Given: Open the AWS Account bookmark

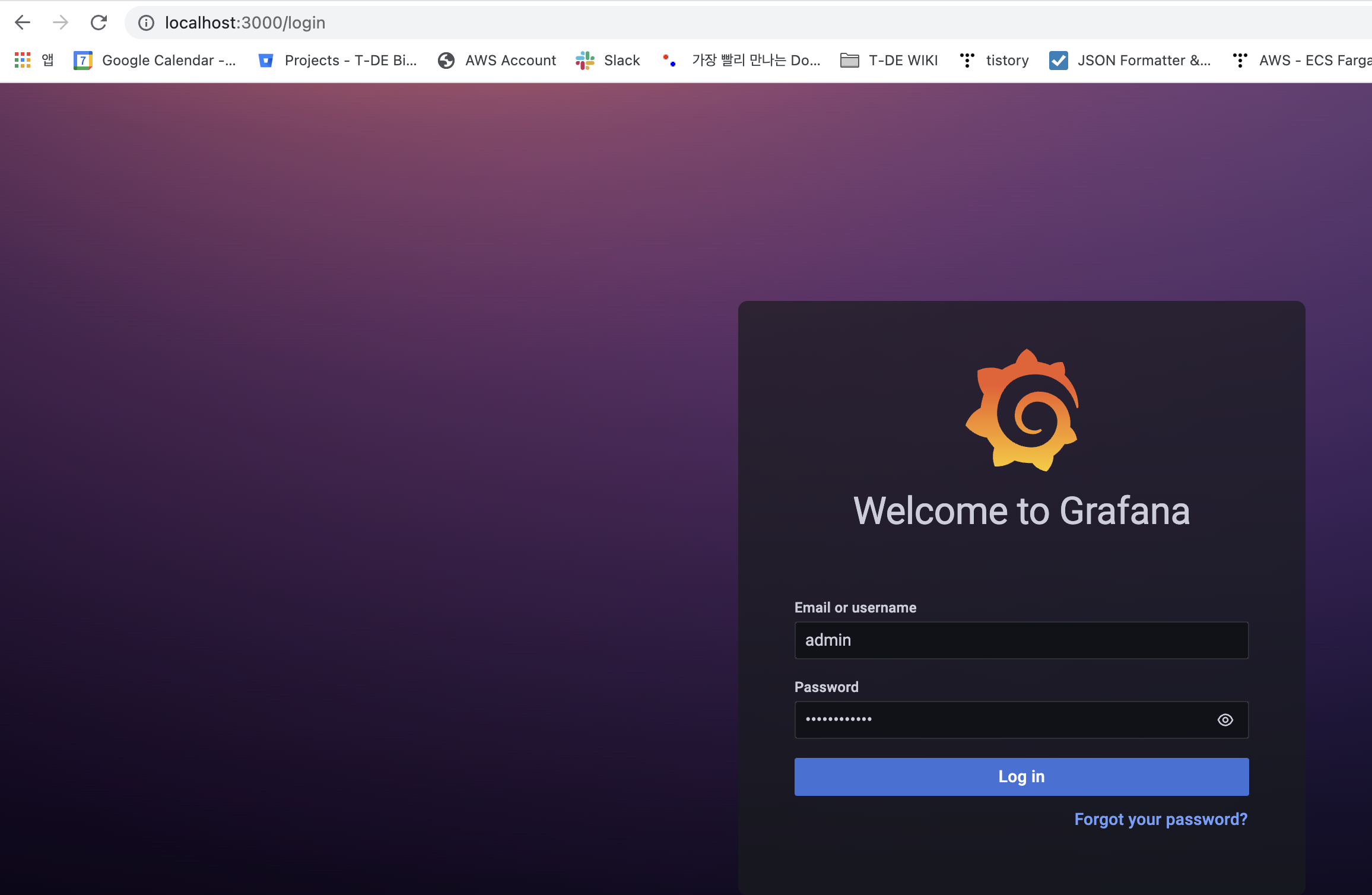Looking at the screenshot, I should (497, 60).
